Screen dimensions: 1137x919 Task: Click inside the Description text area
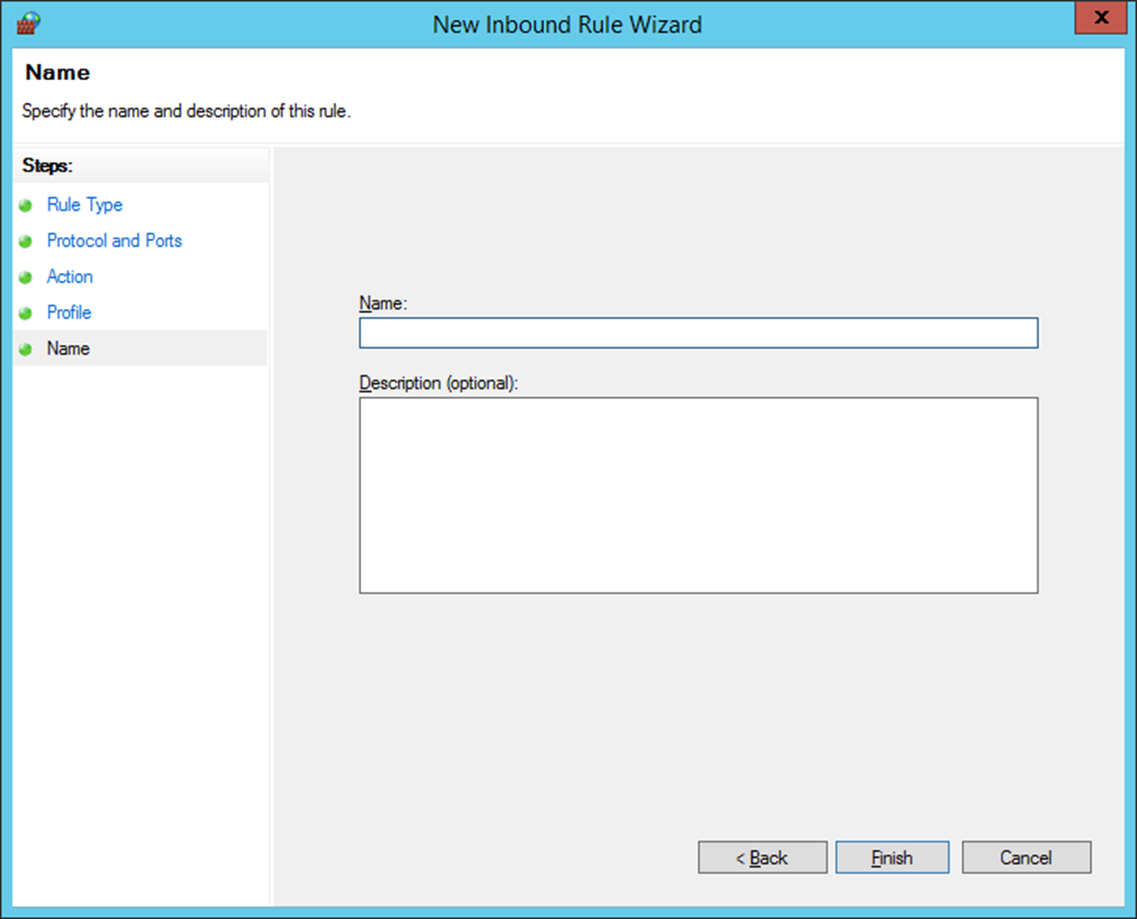pyautogui.click(x=698, y=495)
